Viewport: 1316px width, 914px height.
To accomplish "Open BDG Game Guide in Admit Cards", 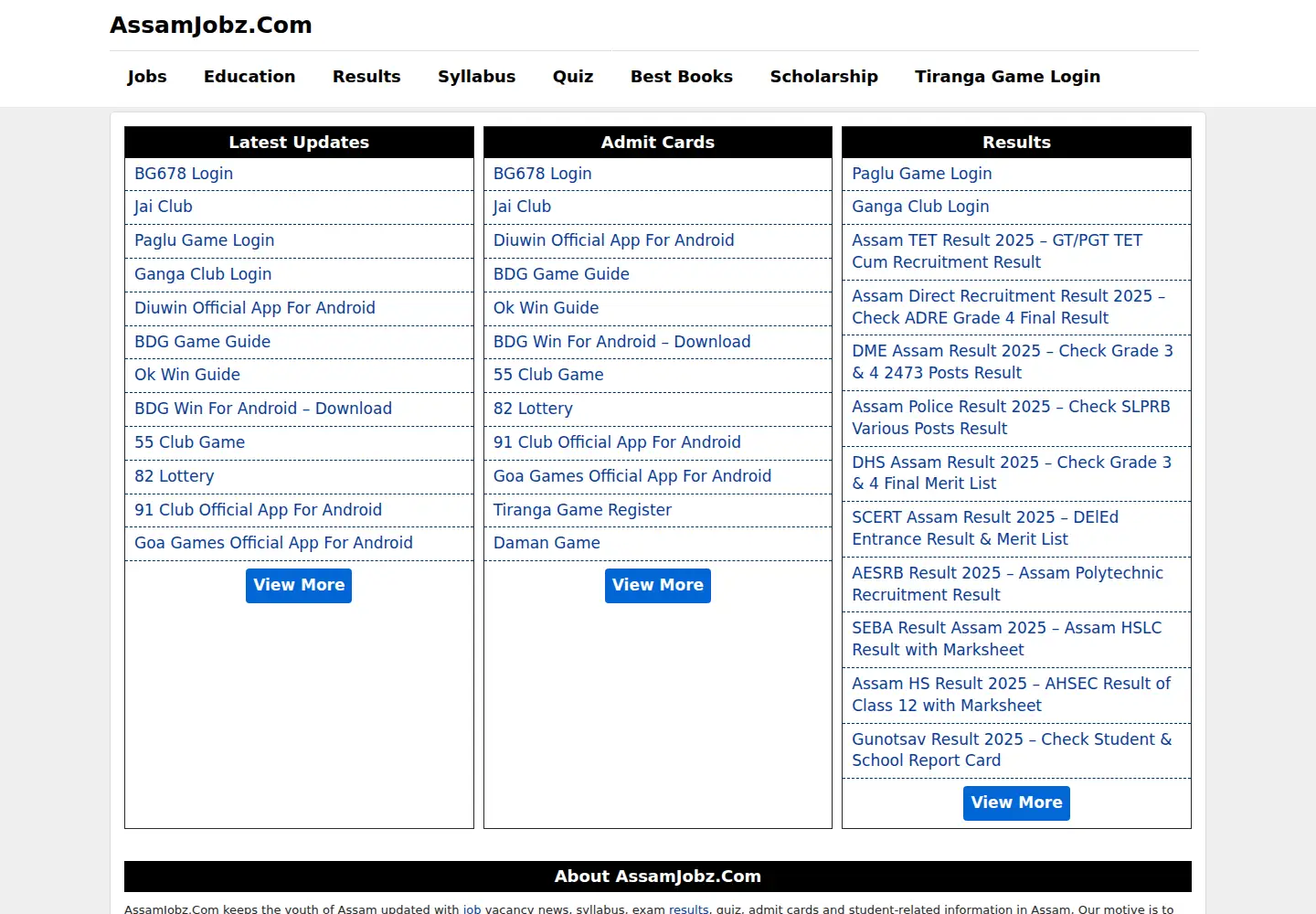I will coord(561,274).
